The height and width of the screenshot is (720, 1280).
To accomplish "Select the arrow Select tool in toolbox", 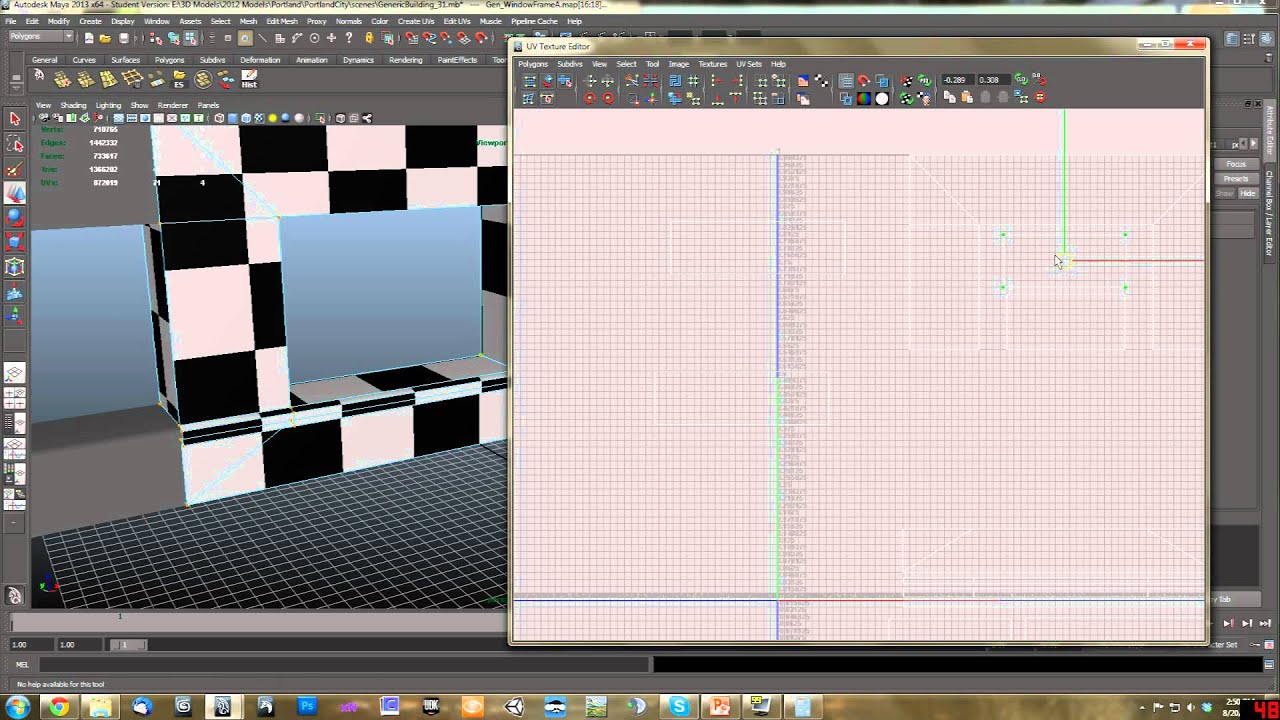I will click(x=15, y=119).
